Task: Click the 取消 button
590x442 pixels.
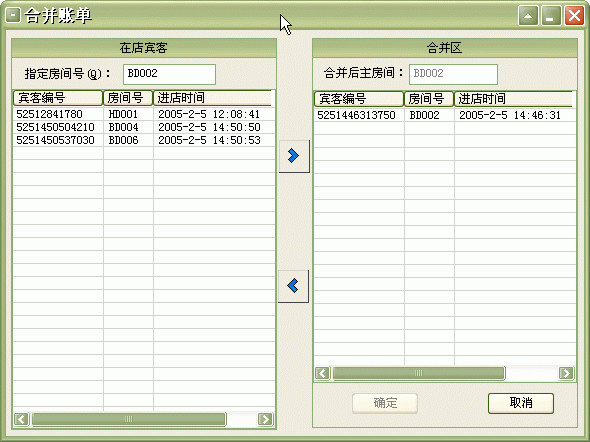Action: click(521, 403)
